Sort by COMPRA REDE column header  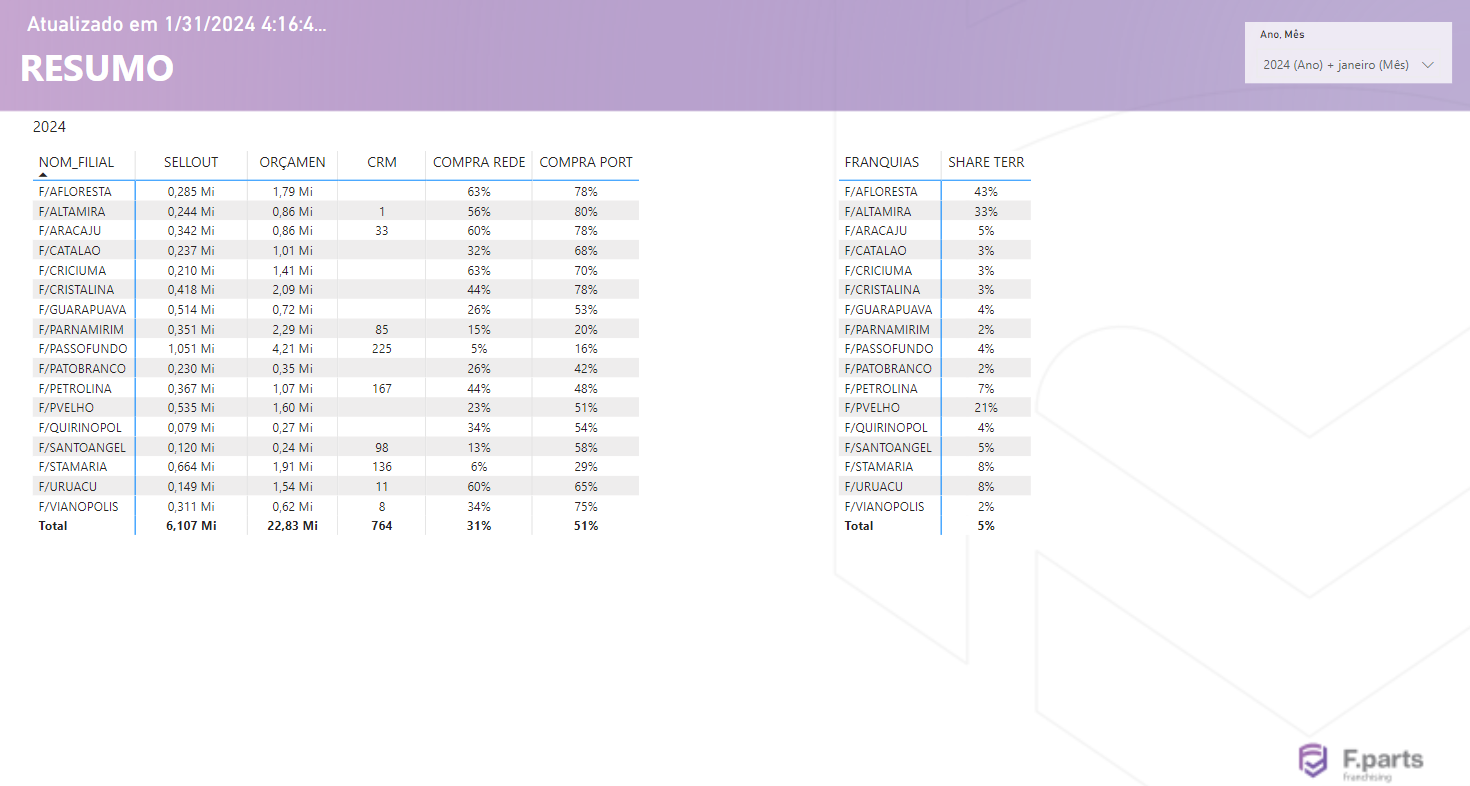click(479, 162)
